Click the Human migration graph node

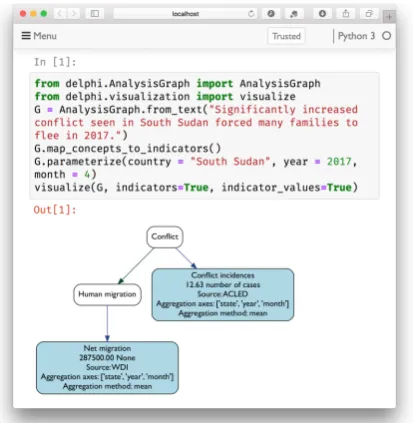pos(107,294)
